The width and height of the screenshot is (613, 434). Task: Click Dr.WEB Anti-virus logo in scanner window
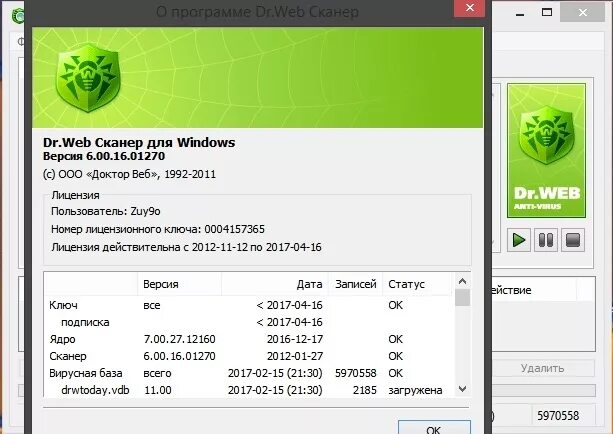click(x=546, y=151)
